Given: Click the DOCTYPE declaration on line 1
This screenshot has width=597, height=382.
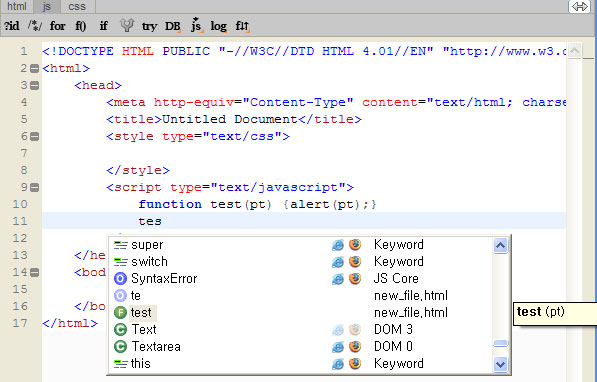Looking at the screenshot, I should coord(303,51).
